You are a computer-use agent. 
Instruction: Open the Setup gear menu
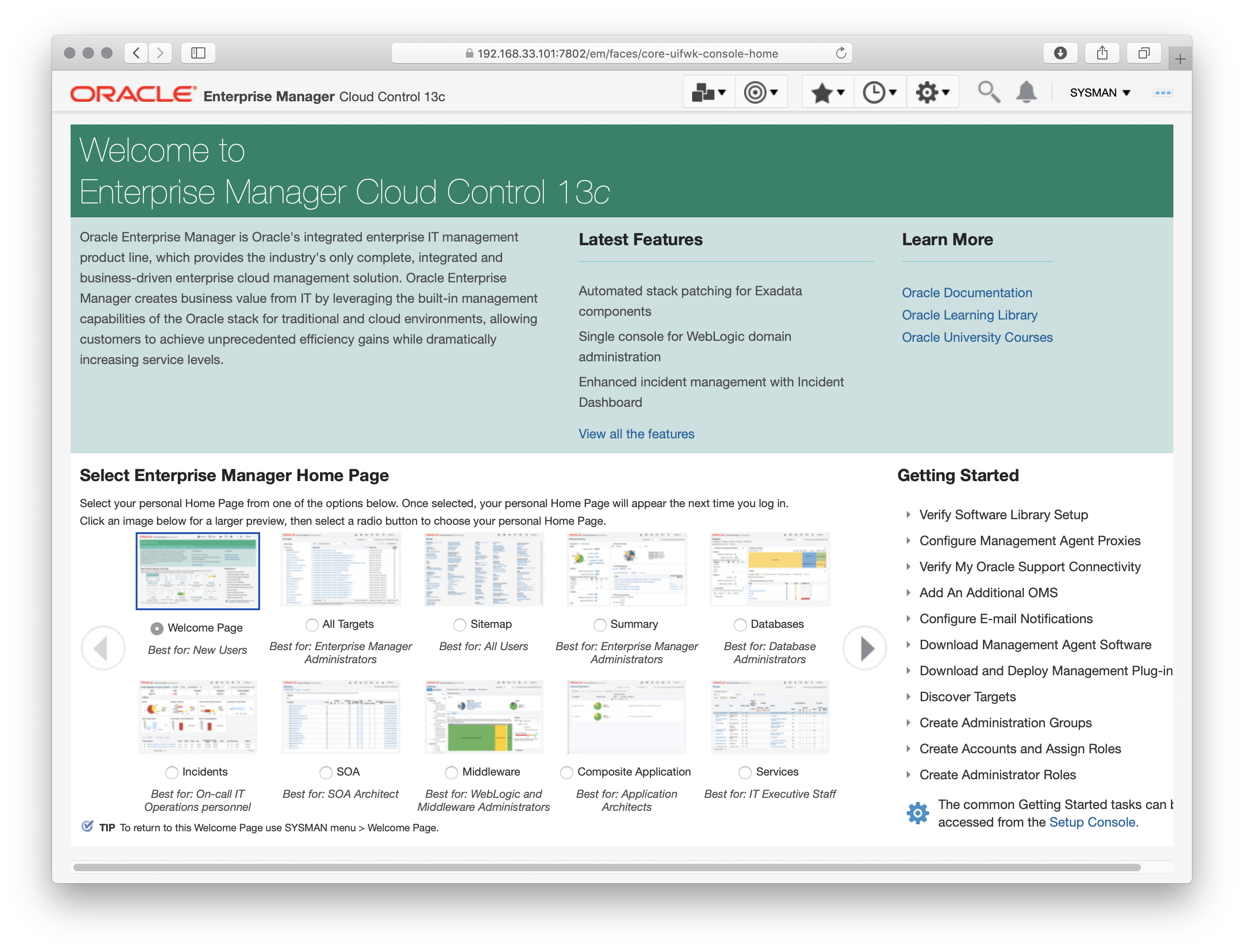tap(932, 92)
